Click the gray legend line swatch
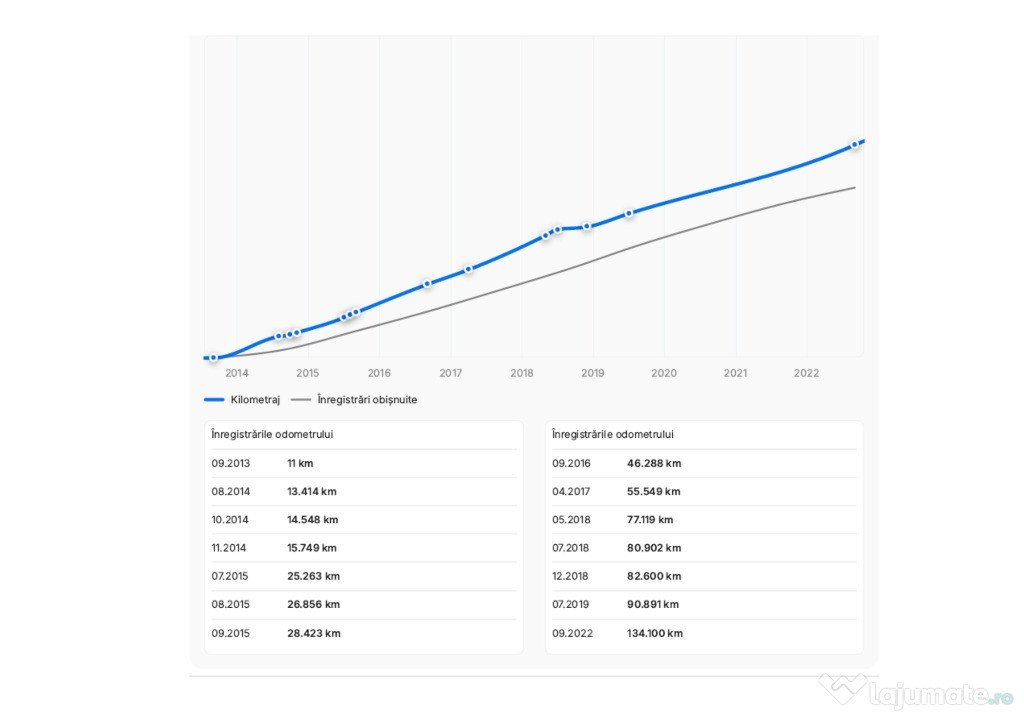Screen dimensions: 1024x716 coord(301,399)
